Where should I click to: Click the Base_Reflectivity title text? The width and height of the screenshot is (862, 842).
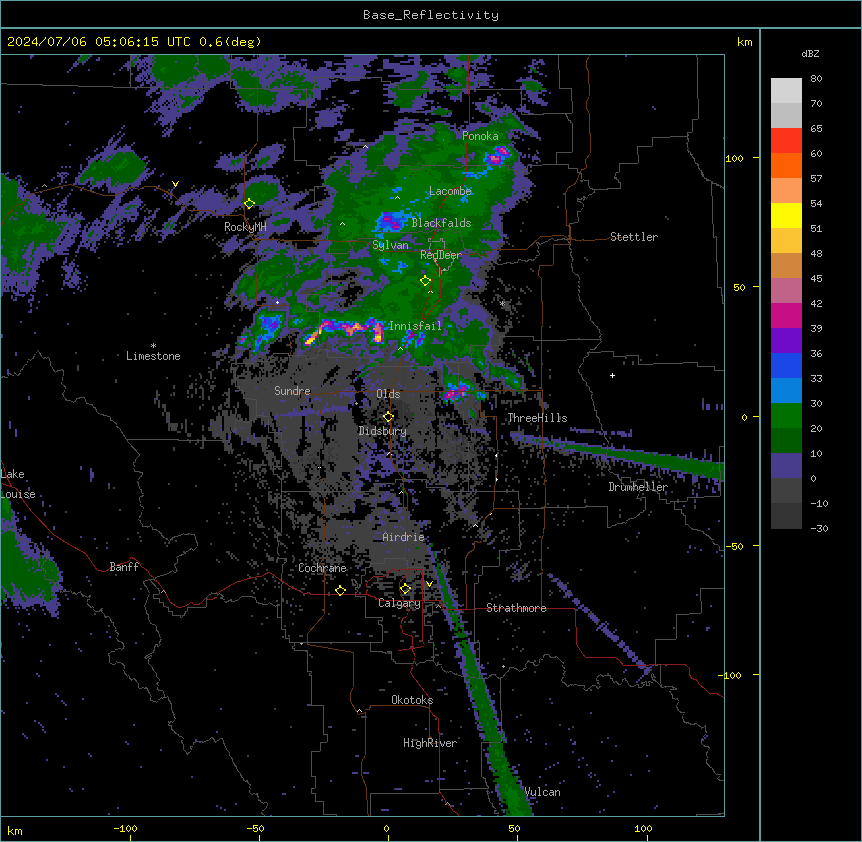click(x=431, y=15)
